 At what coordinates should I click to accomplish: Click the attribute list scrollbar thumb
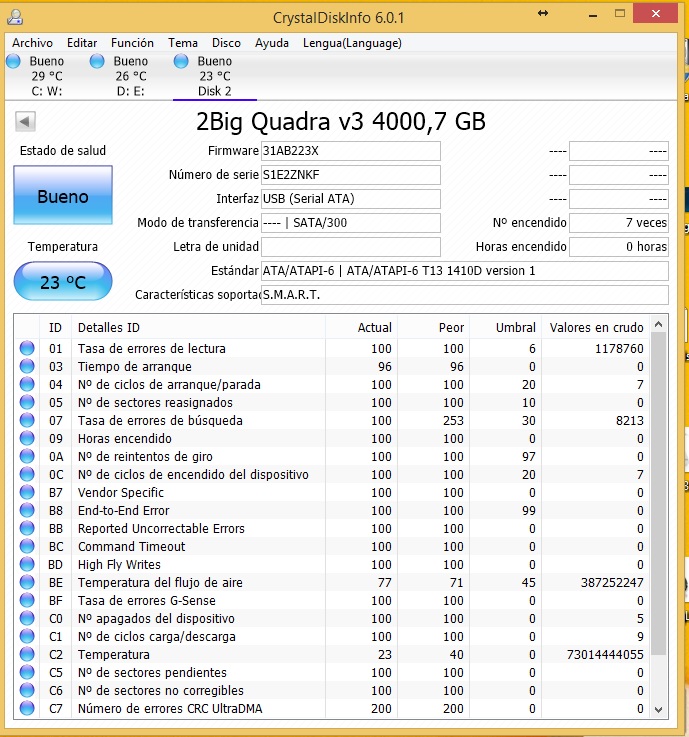(x=658, y=494)
